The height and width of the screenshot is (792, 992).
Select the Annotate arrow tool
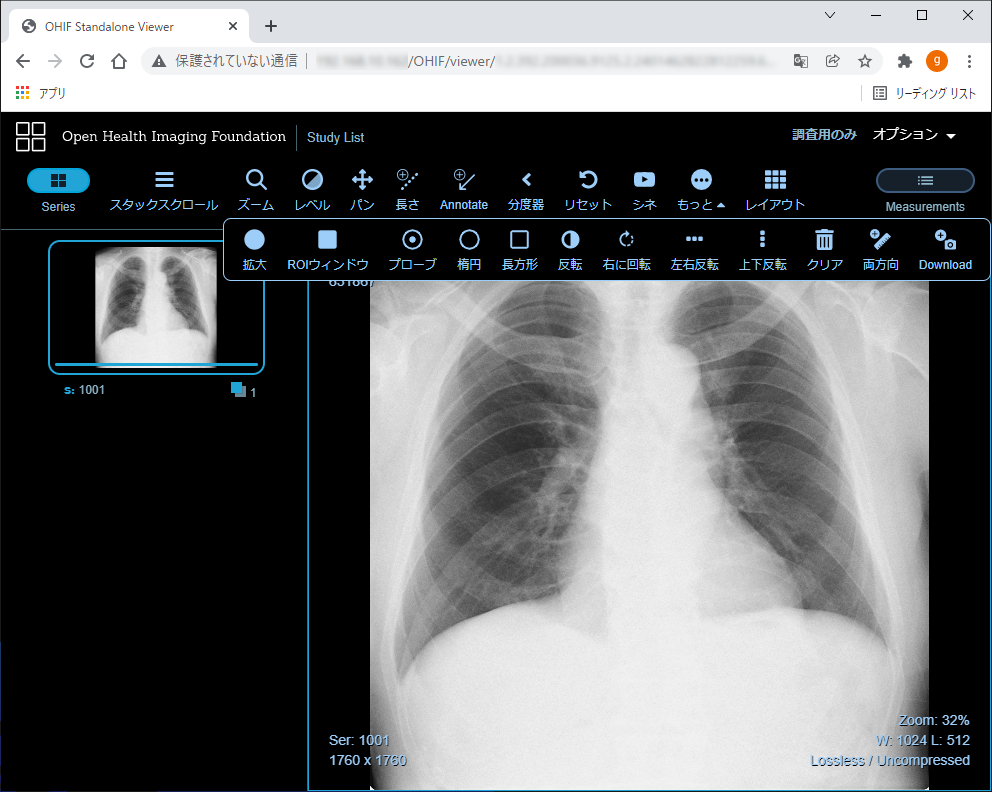tap(464, 190)
